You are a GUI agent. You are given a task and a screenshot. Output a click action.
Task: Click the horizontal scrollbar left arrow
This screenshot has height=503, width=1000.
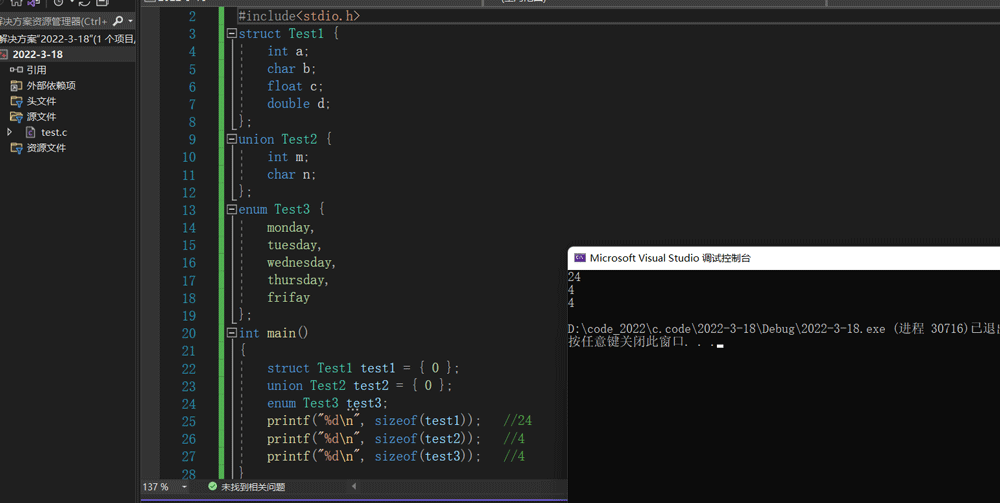coord(355,486)
